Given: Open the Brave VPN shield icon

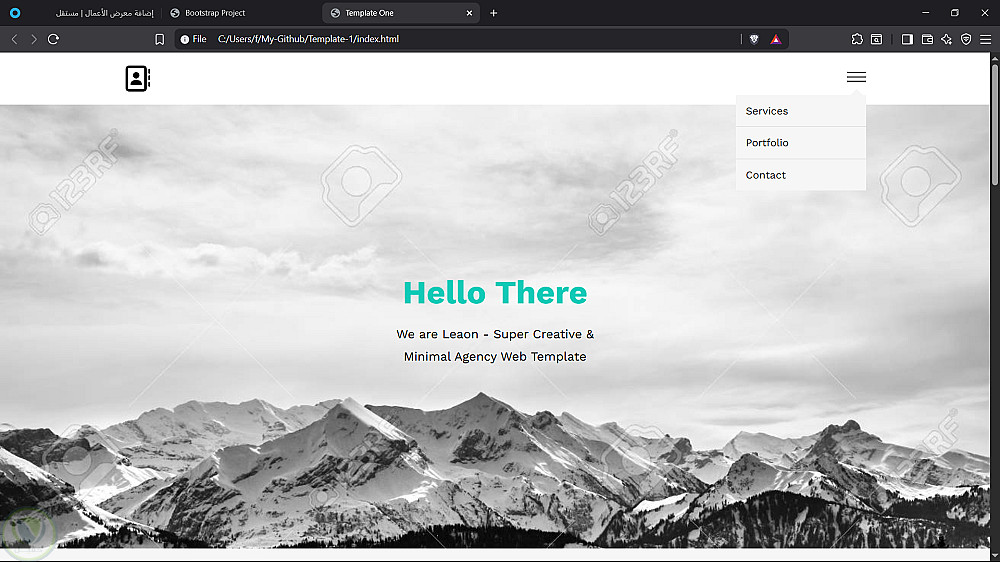Looking at the screenshot, I should 966,39.
